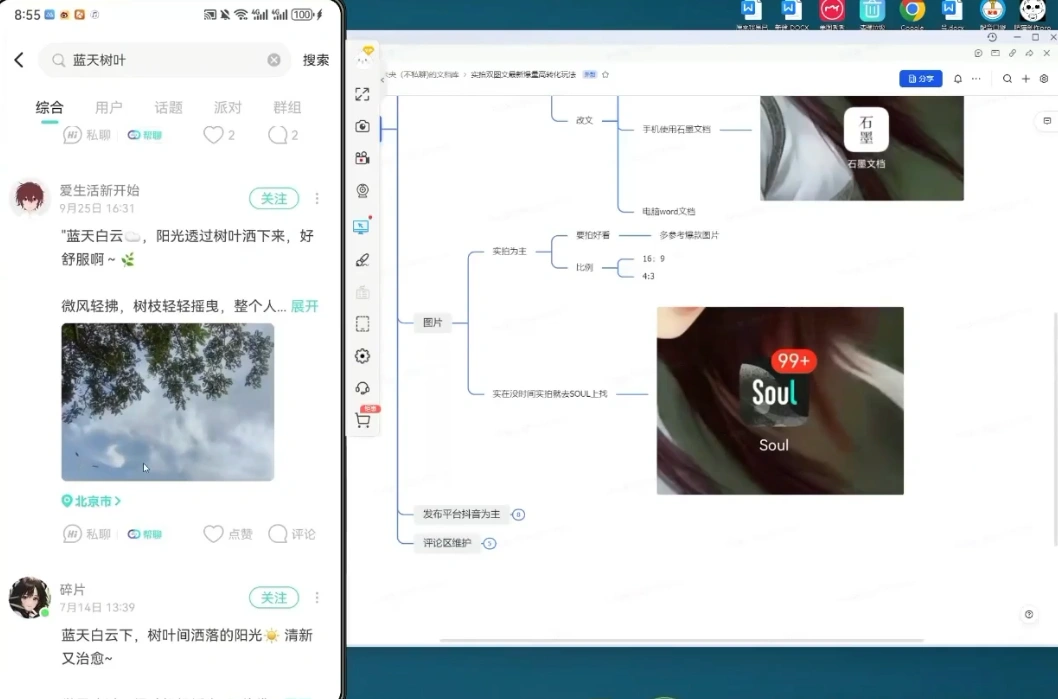Toggle the star favorite for this document
The height and width of the screenshot is (699, 1058).
tap(605, 75)
